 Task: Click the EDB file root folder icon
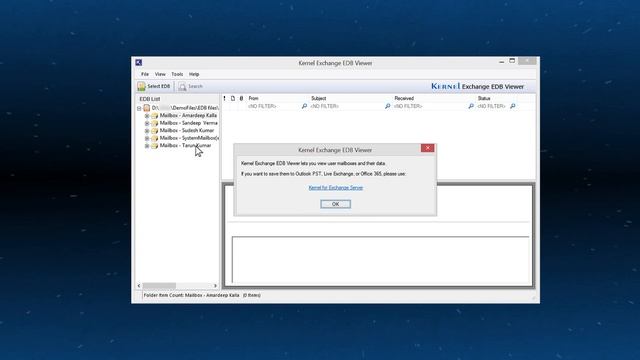click(147, 108)
